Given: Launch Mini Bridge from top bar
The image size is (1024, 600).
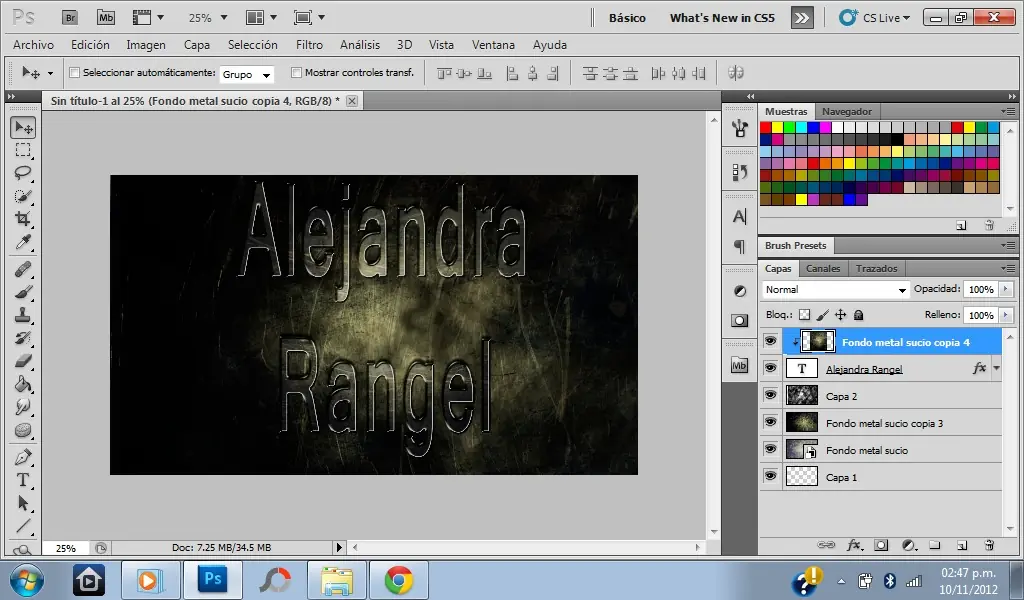Looking at the screenshot, I should pyautogui.click(x=105, y=17).
